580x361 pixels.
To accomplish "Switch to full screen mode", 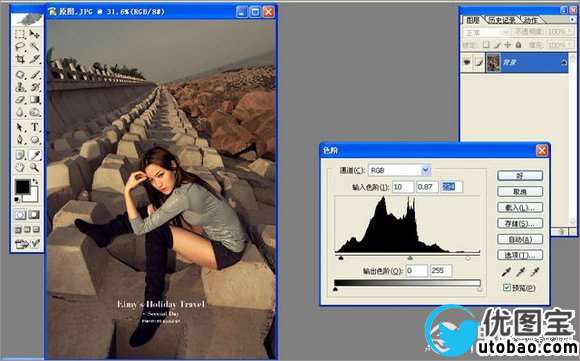I will click(36, 230).
